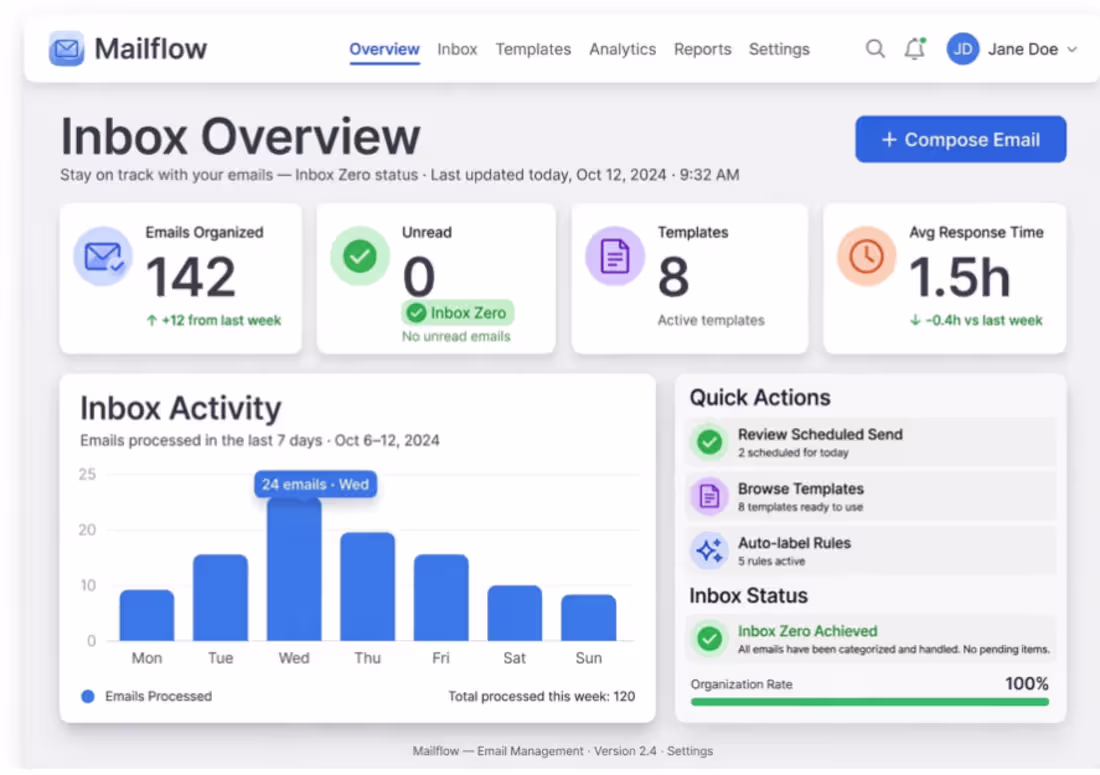Image resolution: width=1100 pixels, height=775 pixels.
Task: Click the 'Active templates' caption
Action: click(711, 321)
